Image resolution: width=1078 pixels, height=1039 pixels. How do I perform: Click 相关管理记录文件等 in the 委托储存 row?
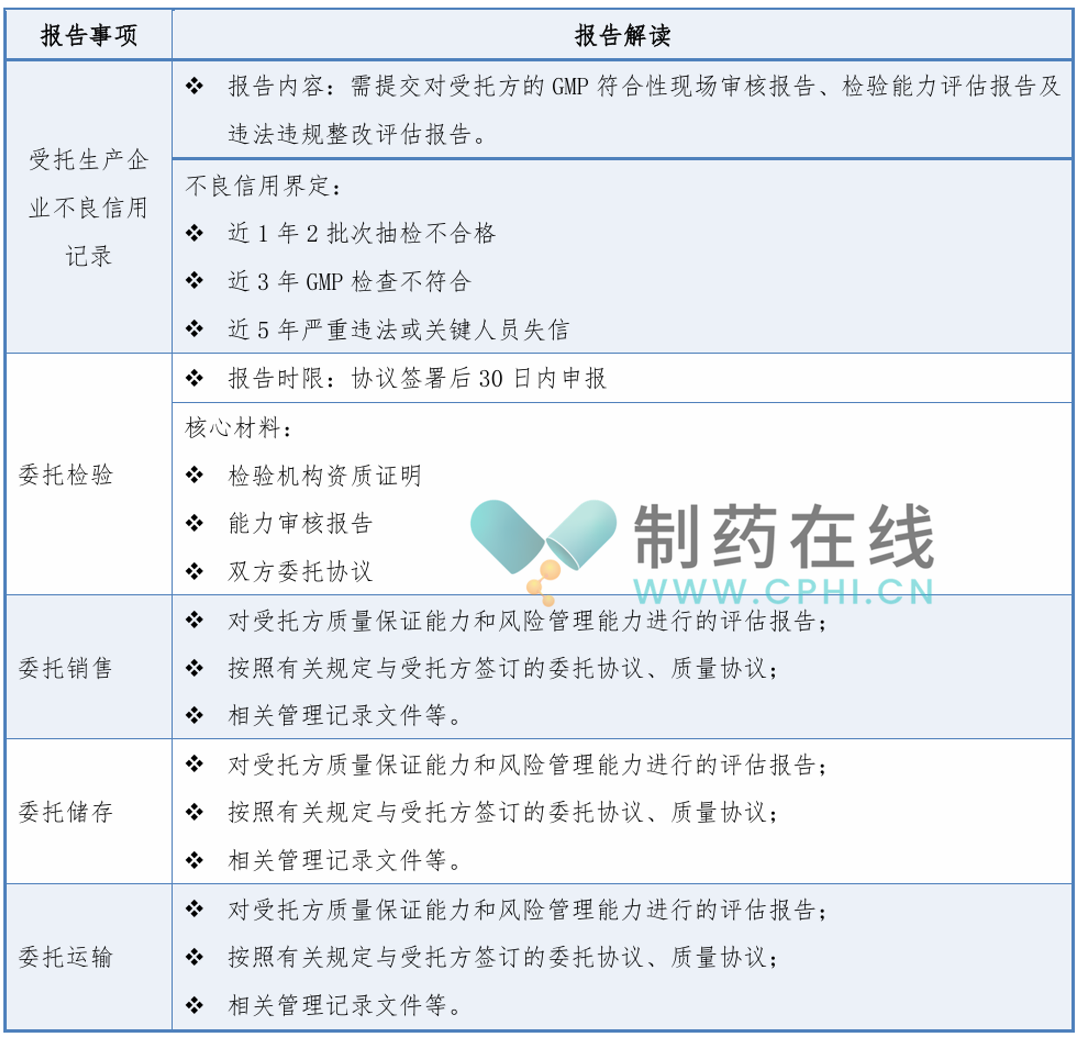click(x=345, y=860)
